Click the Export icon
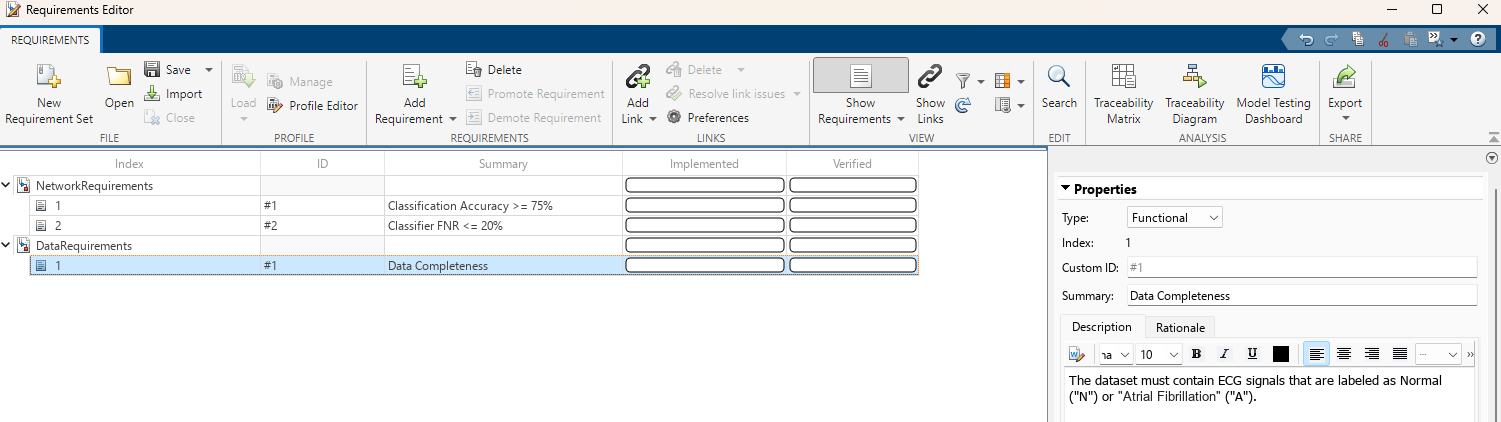 1345,77
